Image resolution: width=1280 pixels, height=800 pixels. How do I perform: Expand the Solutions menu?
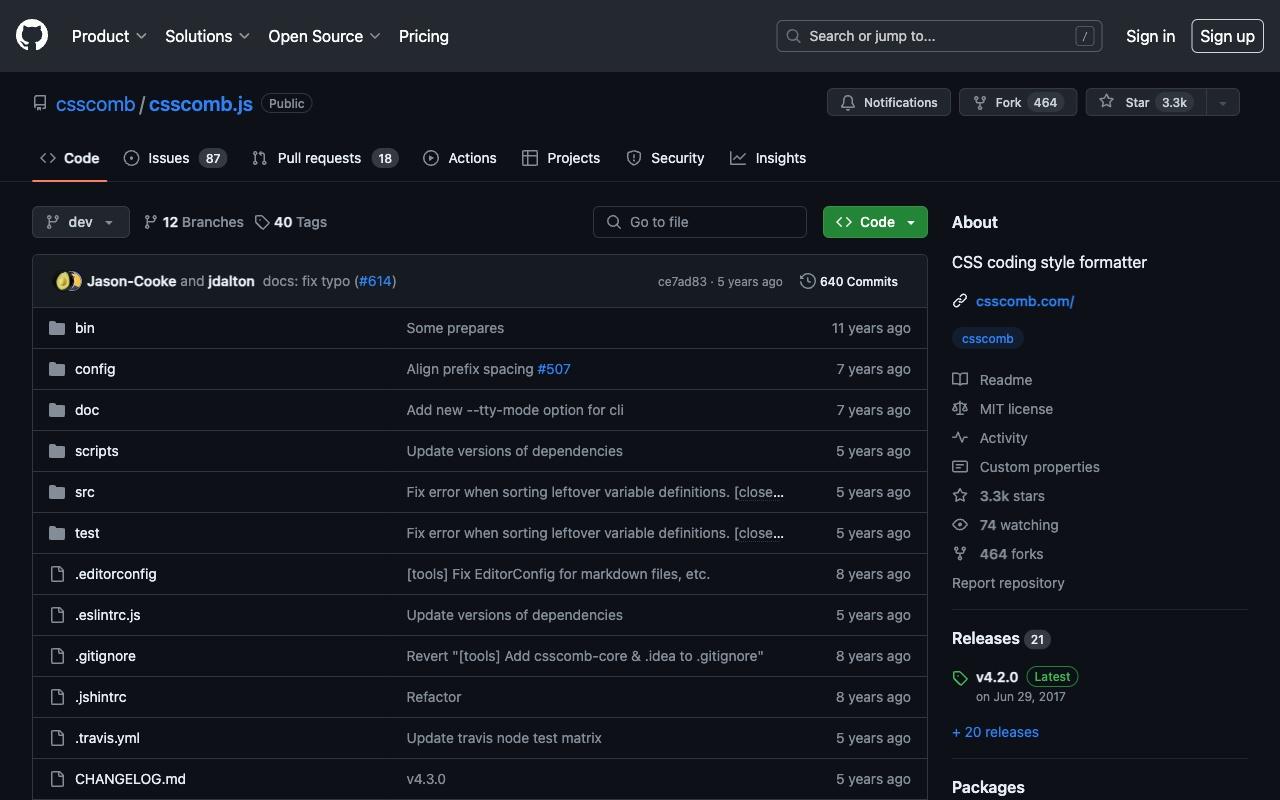click(207, 36)
